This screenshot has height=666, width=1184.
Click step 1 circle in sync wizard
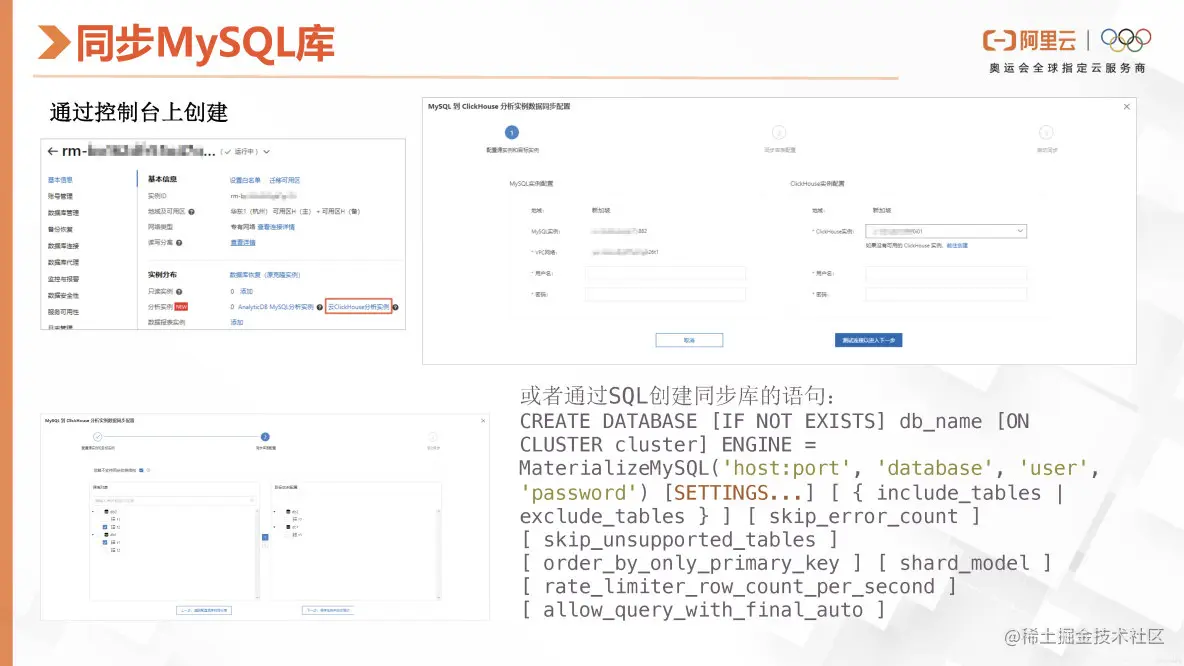tap(512, 133)
